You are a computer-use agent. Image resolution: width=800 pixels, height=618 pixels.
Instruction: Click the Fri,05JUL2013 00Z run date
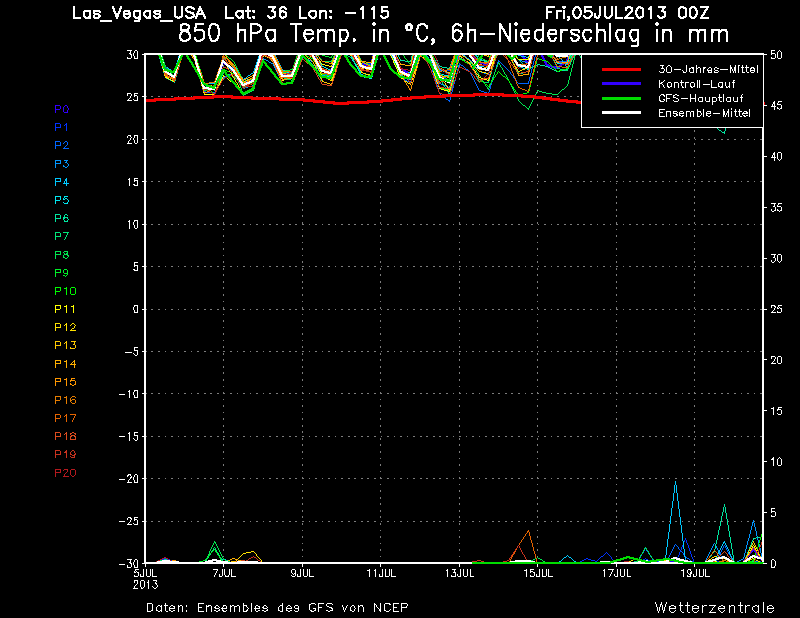627,13
